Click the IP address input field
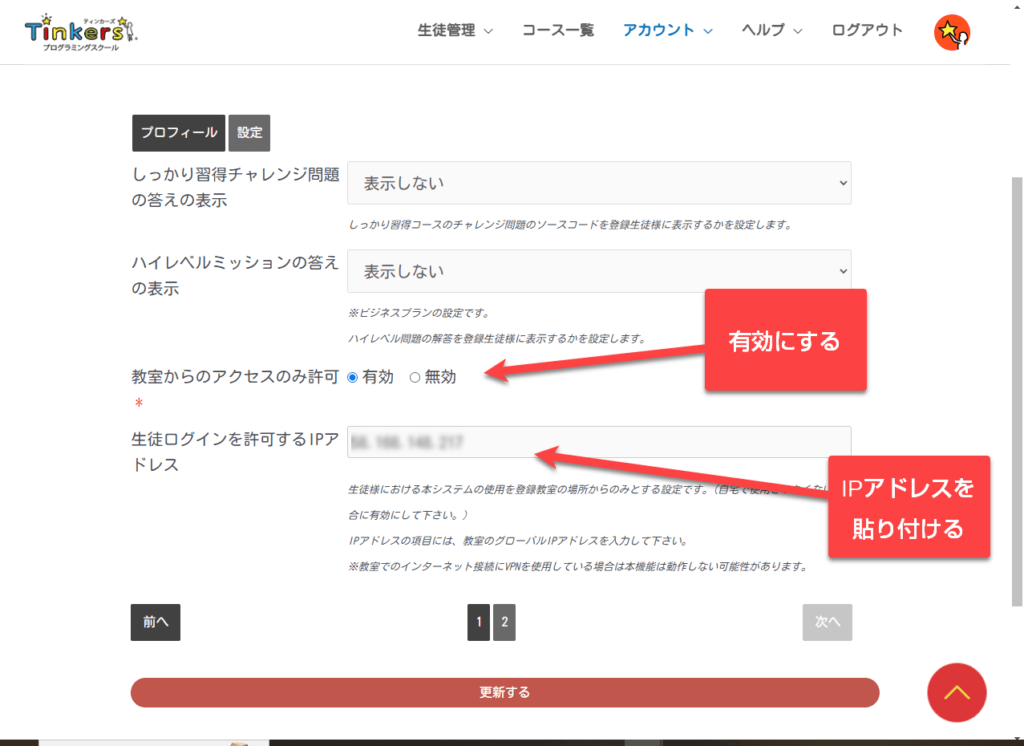Image resolution: width=1024 pixels, height=746 pixels. pyautogui.click(x=599, y=442)
